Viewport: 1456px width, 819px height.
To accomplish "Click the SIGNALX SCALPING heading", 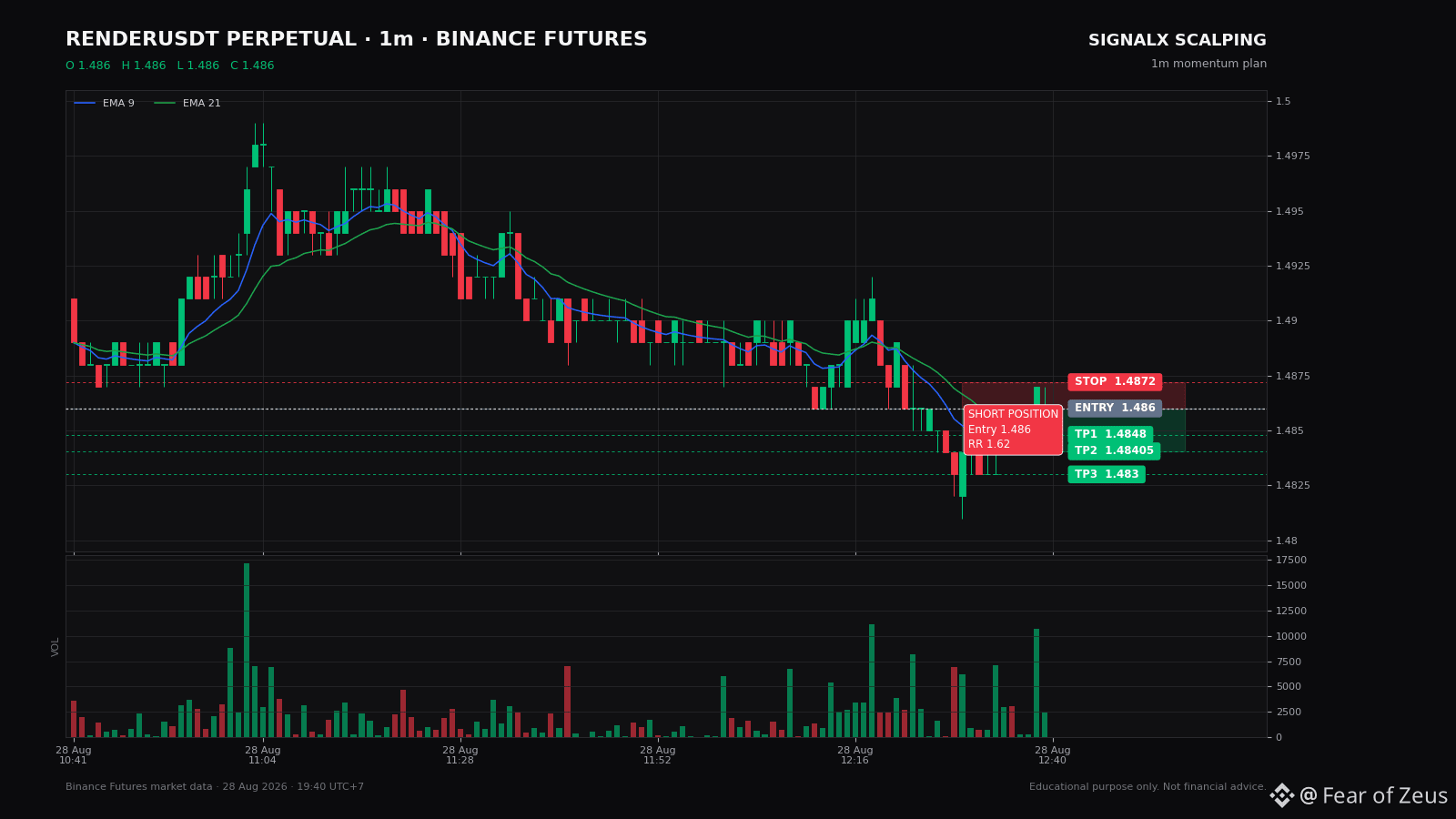I will 1178,41.
